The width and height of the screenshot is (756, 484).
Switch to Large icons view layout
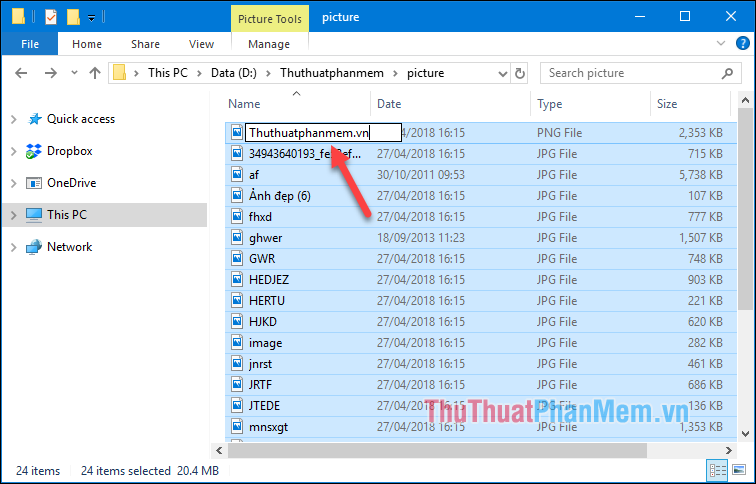click(739, 470)
